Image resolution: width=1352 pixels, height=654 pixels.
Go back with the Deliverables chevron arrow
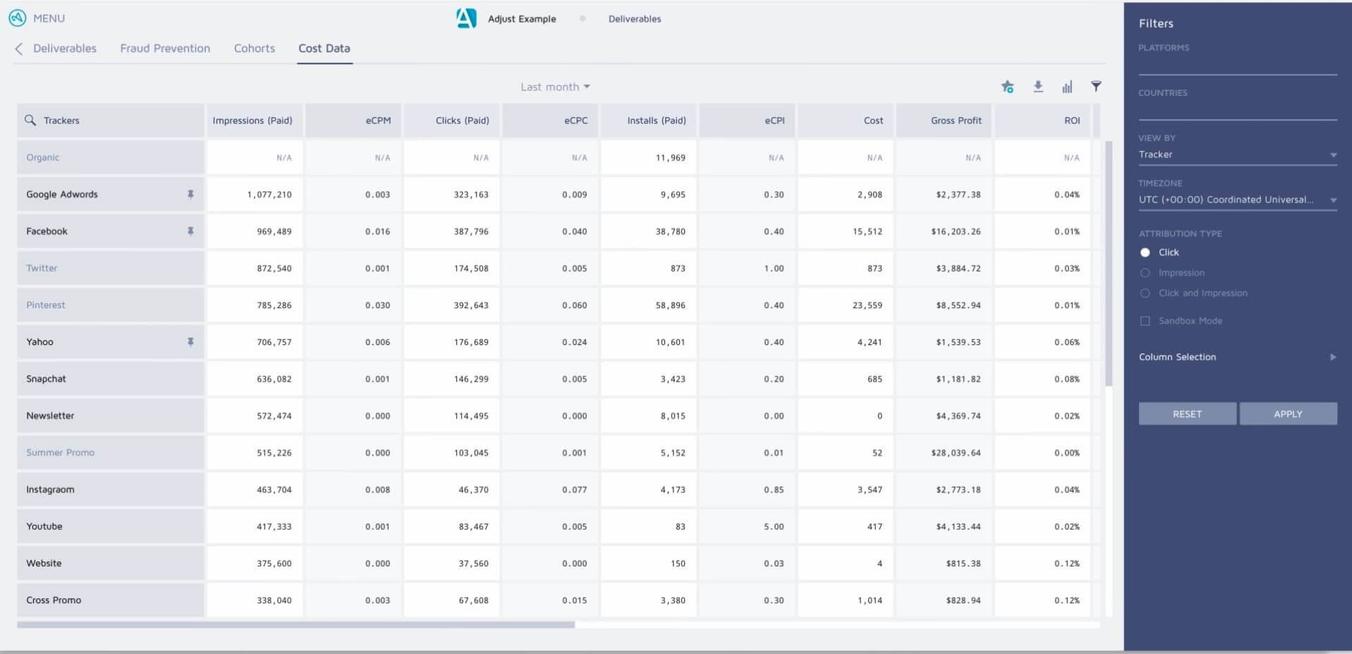[19, 48]
